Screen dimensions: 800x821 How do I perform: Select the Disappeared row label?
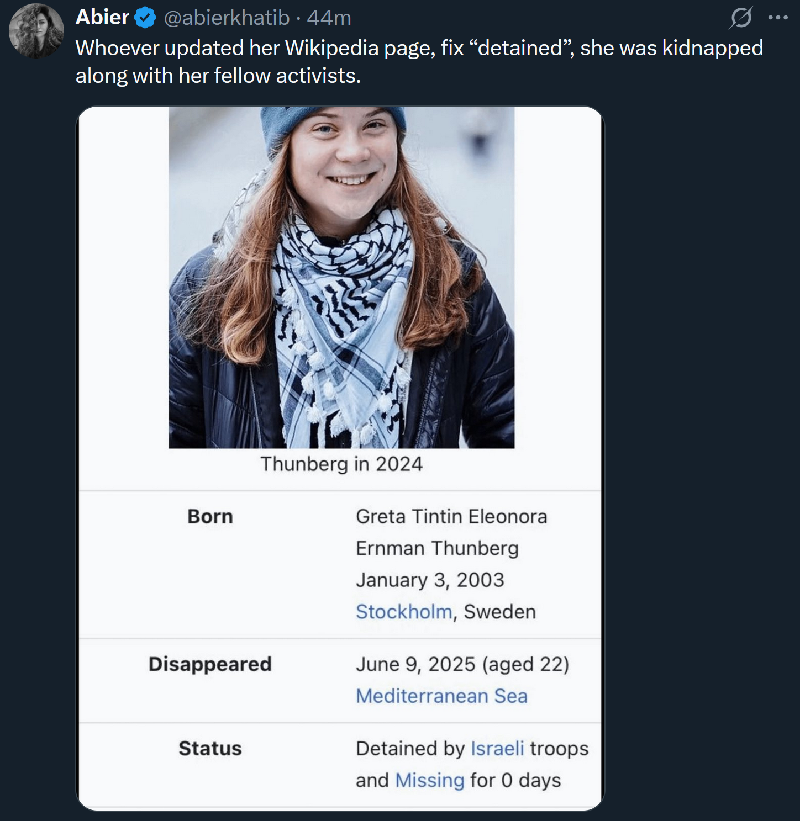[x=210, y=664]
